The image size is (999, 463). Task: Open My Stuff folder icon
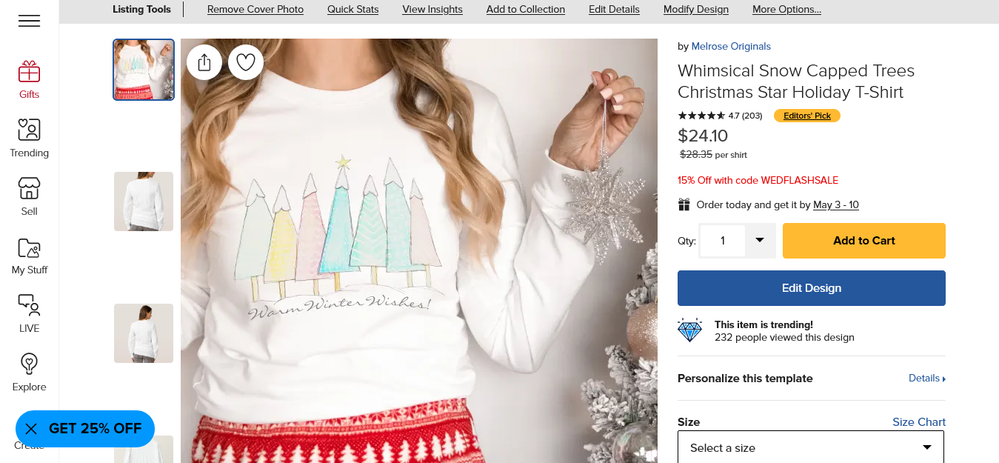[x=29, y=248]
